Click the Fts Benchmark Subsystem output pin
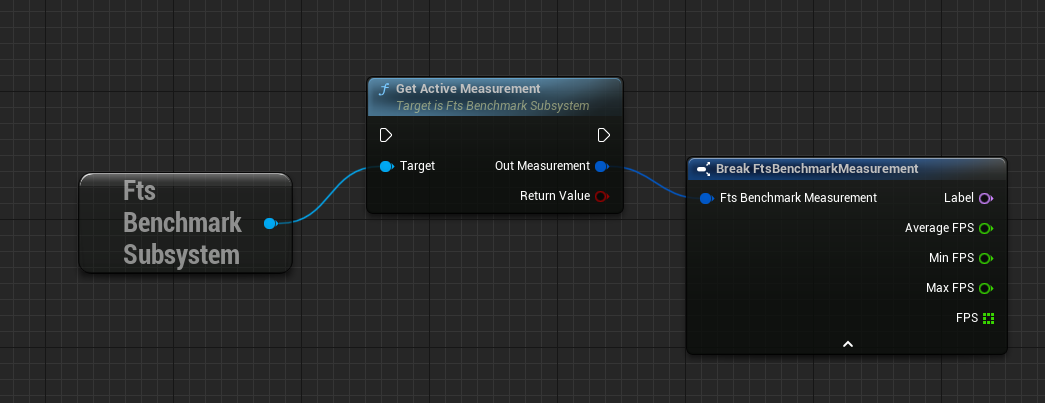The width and height of the screenshot is (1045, 403). point(270,223)
